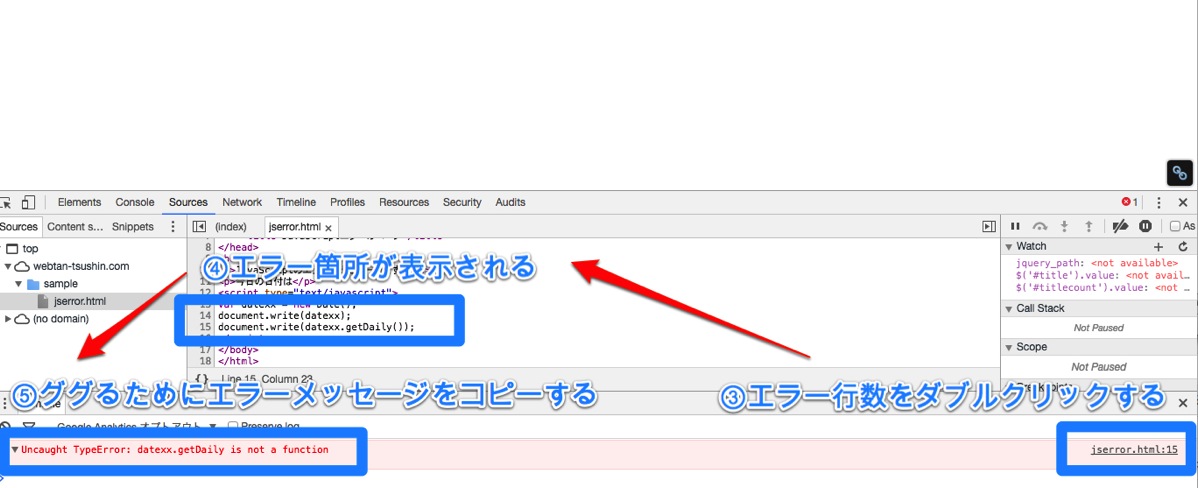Open the Network panel tab
The image size is (1198, 488).
242,202
